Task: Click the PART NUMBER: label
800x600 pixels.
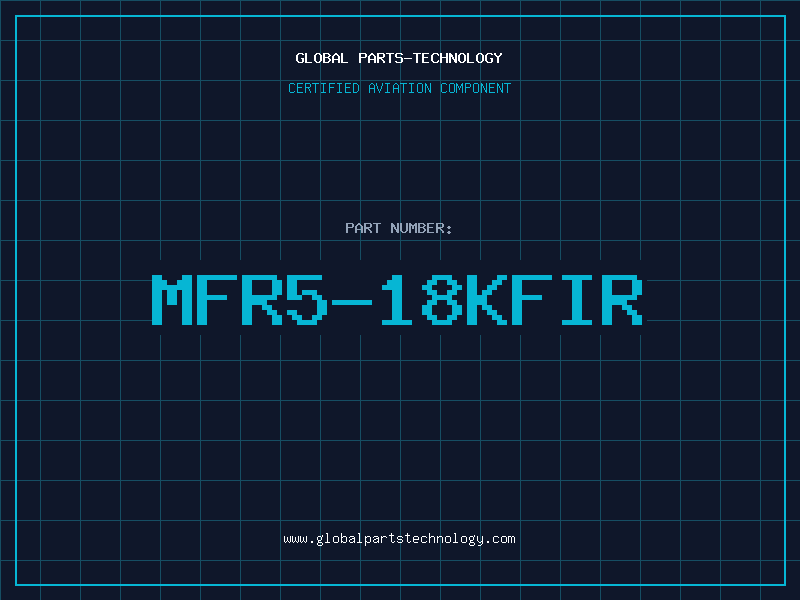Action: click(399, 228)
